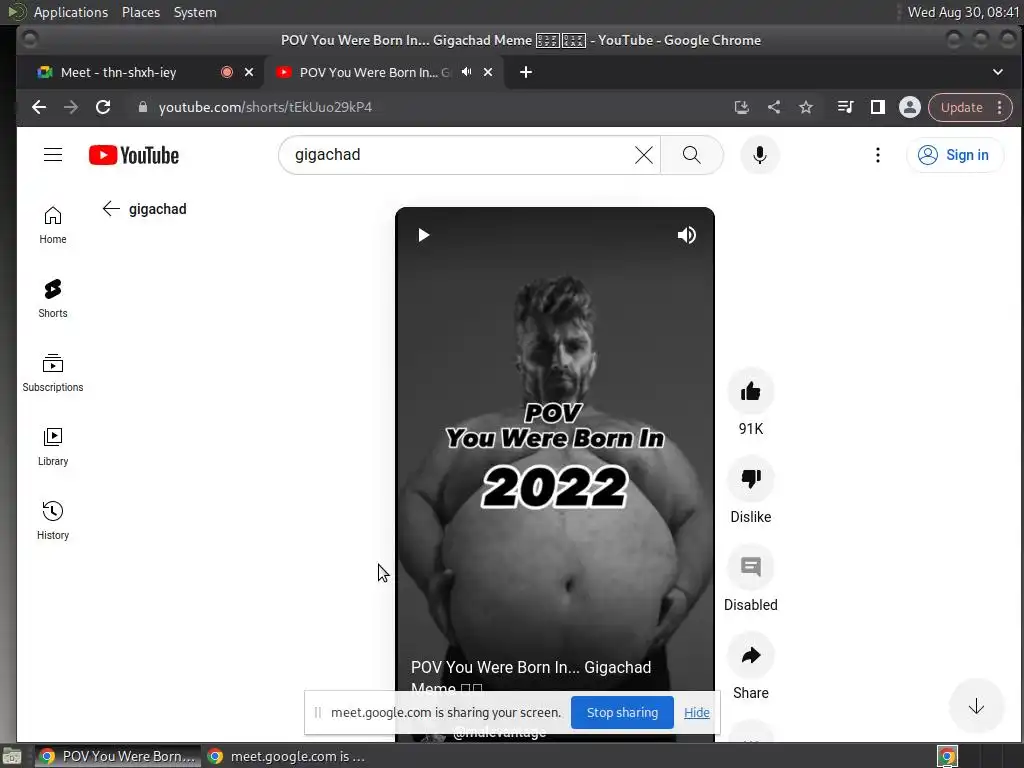Image resolution: width=1024 pixels, height=768 pixels.
Task: Open Shorts in the sidebar
Action: (x=53, y=299)
